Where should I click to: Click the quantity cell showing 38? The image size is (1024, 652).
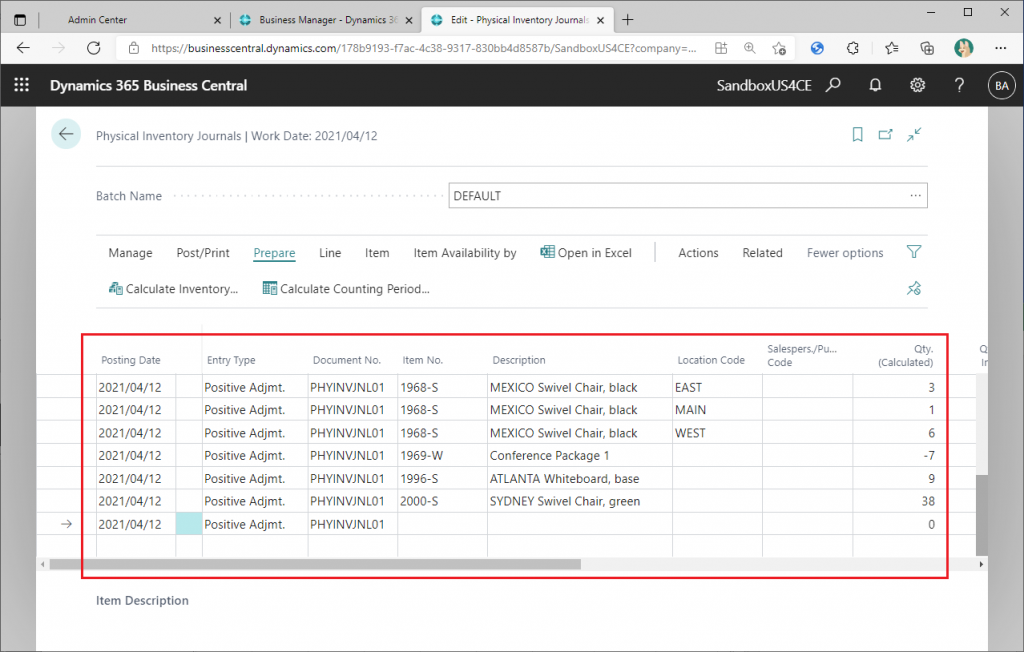pyautogui.click(x=898, y=501)
